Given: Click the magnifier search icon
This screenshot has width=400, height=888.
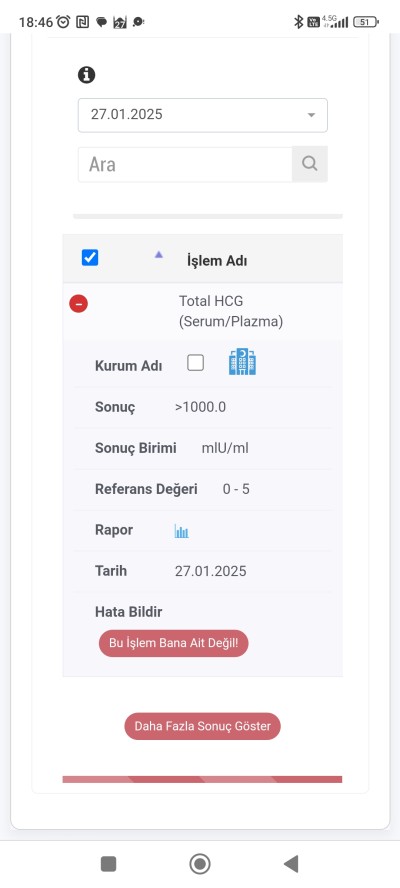Looking at the screenshot, I should point(309,164).
